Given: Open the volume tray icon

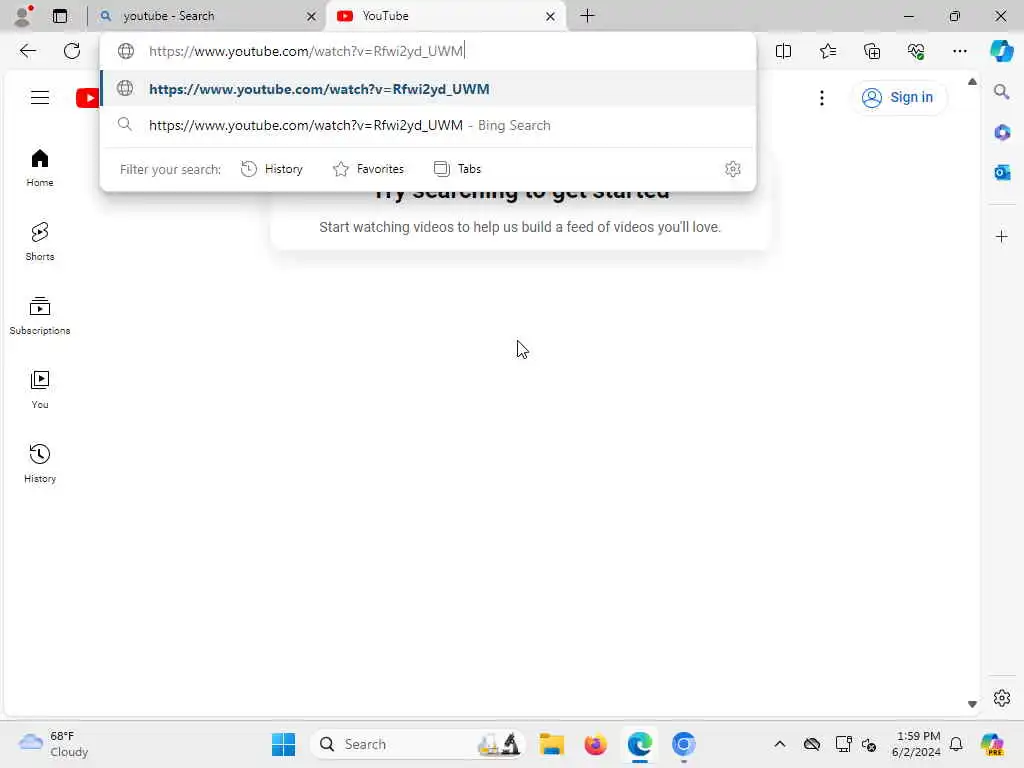Looking at the screenshot, I should (869, 744).
